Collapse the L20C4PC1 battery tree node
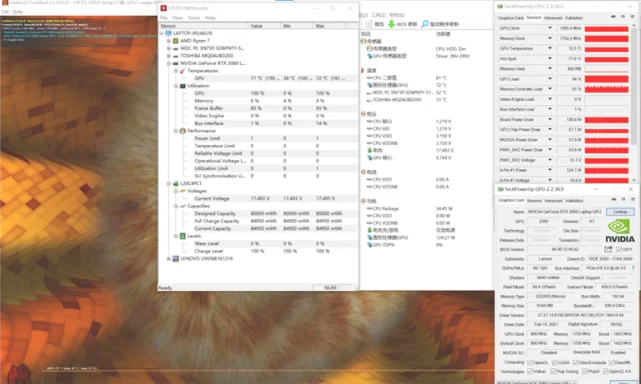 169,184
